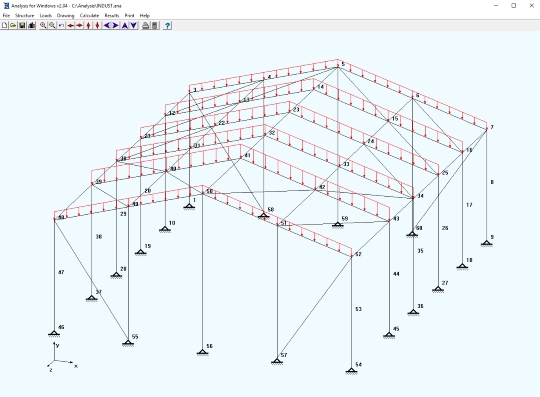This screenshot has height=397, width=540.
Task: Click the undo view arrow icon
Action: pyautogui.click(x=61, y=25)
